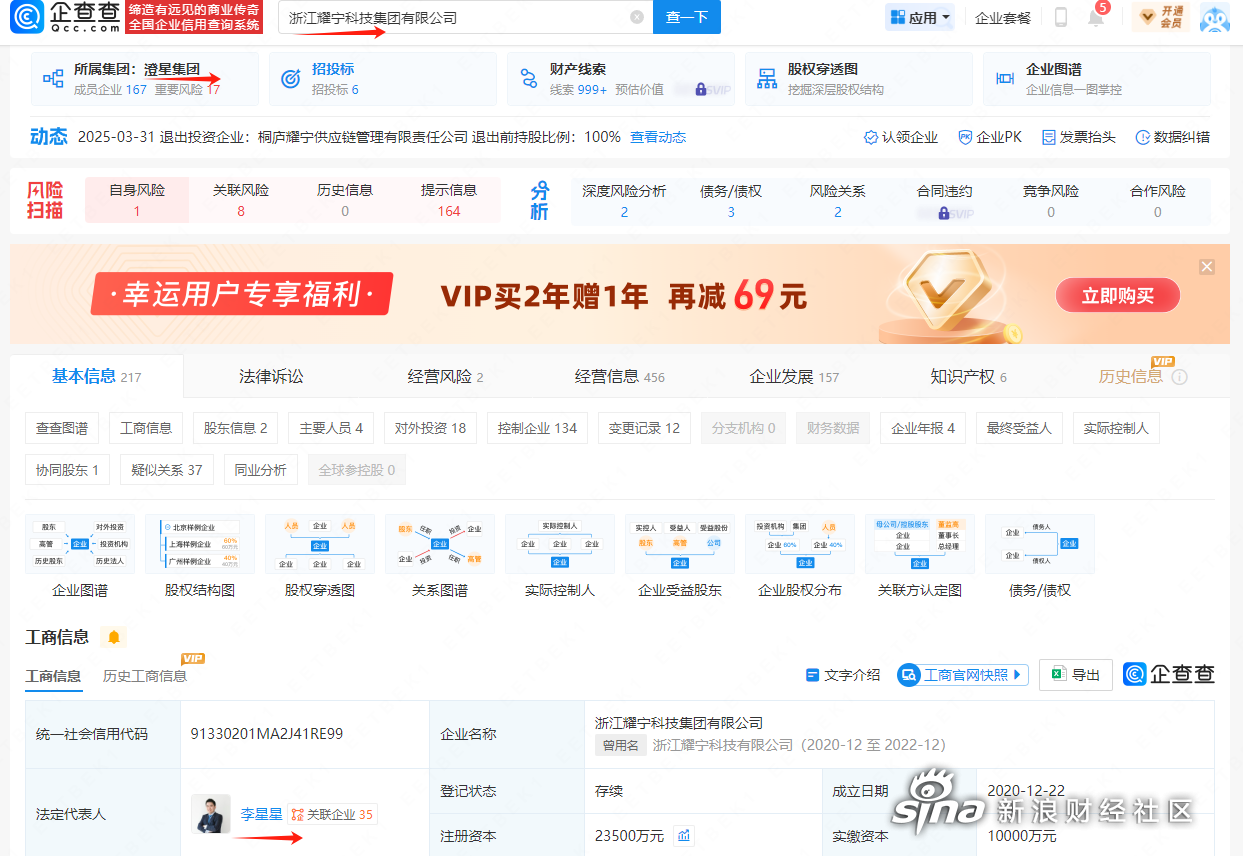Screen dimensions: 1243x856
Task: Switch to the 经营风险 tab
Action: tap(445, 376)
